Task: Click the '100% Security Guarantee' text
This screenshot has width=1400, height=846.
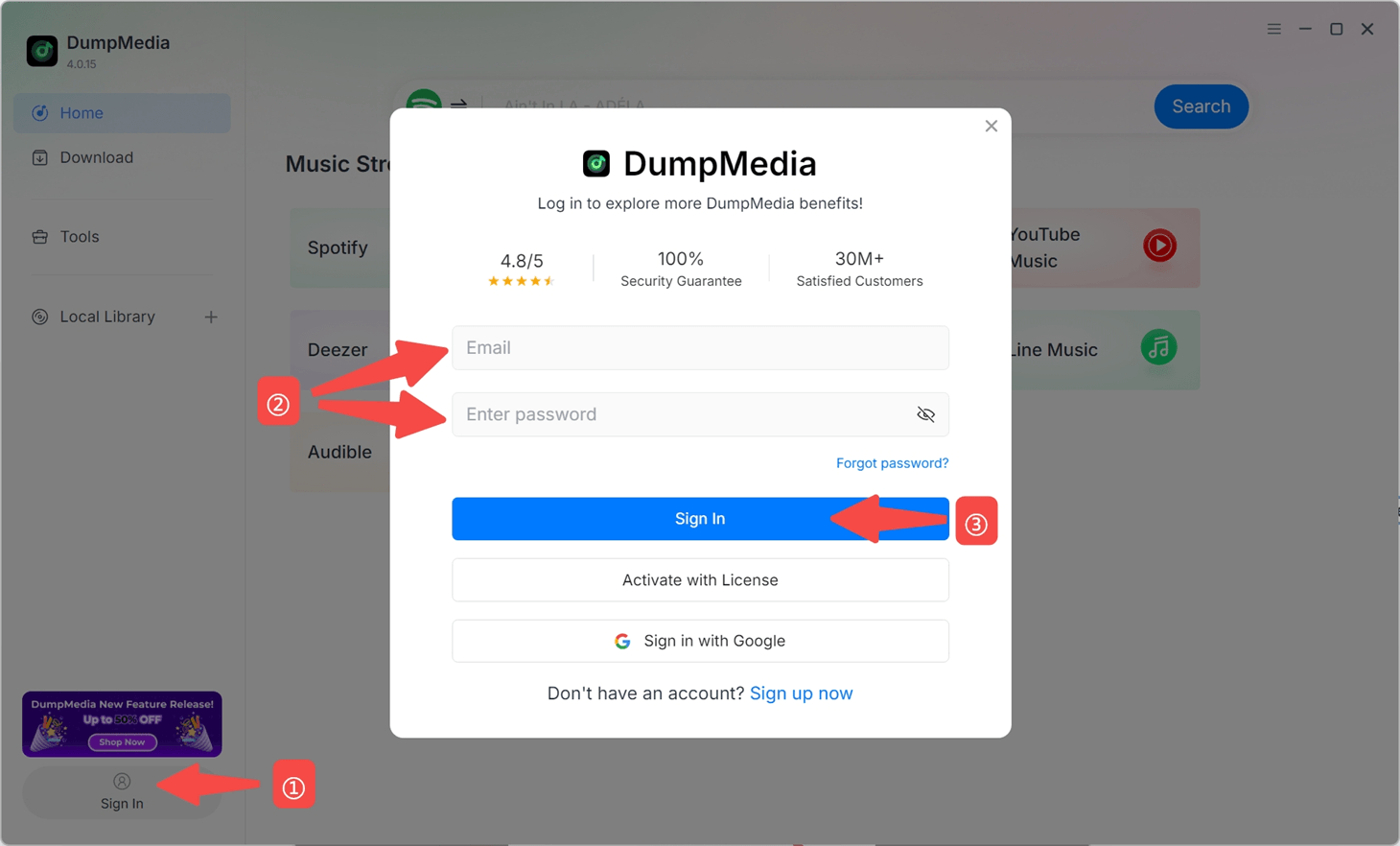Action: click(681, 269)
